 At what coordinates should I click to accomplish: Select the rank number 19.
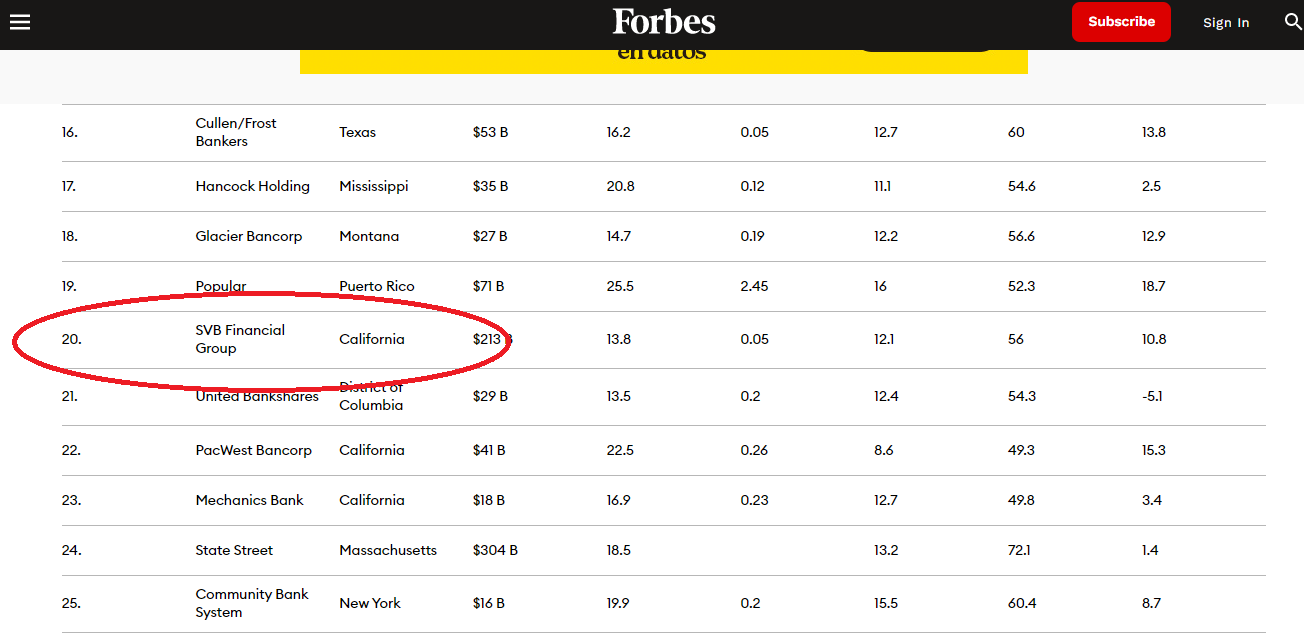tap(70, 286)
